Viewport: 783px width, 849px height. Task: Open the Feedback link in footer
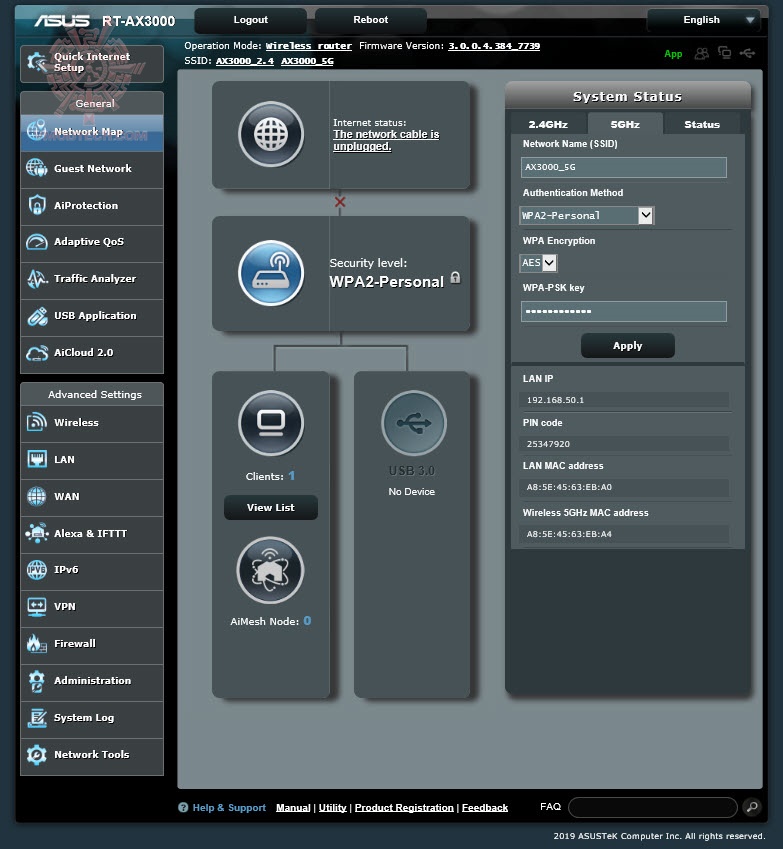pyautogui.click(x=485, y=807)
